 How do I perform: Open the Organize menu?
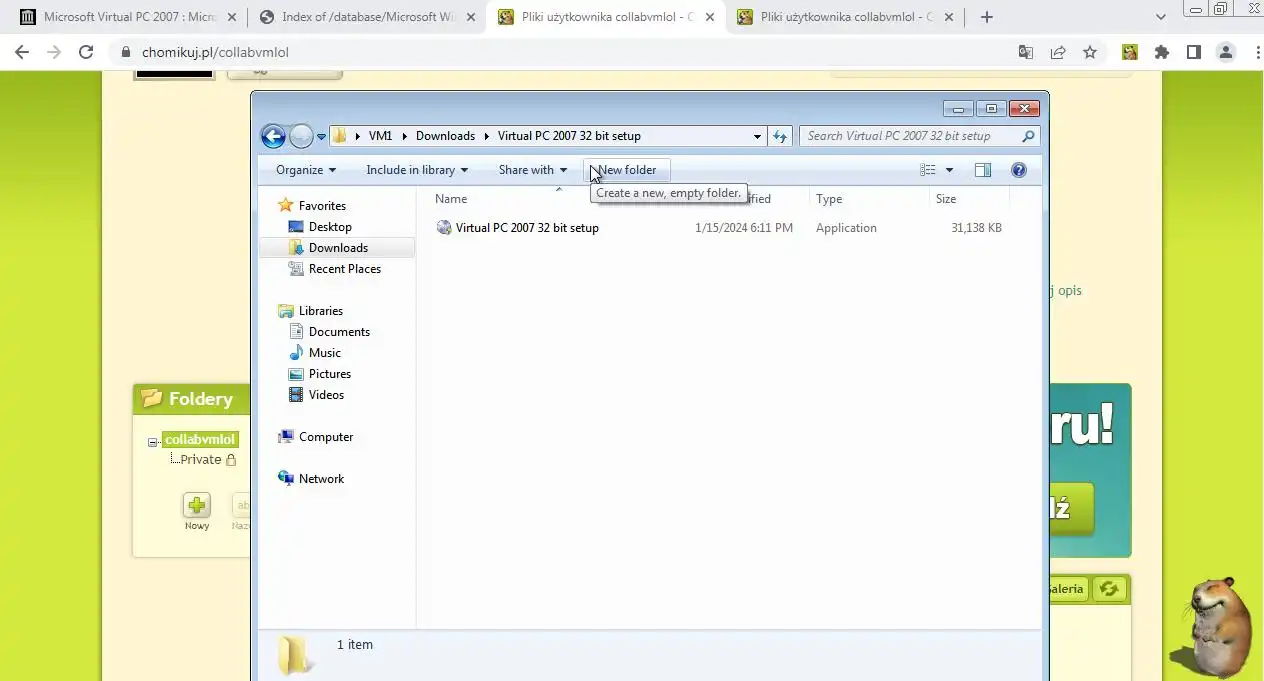coord(306,170)
